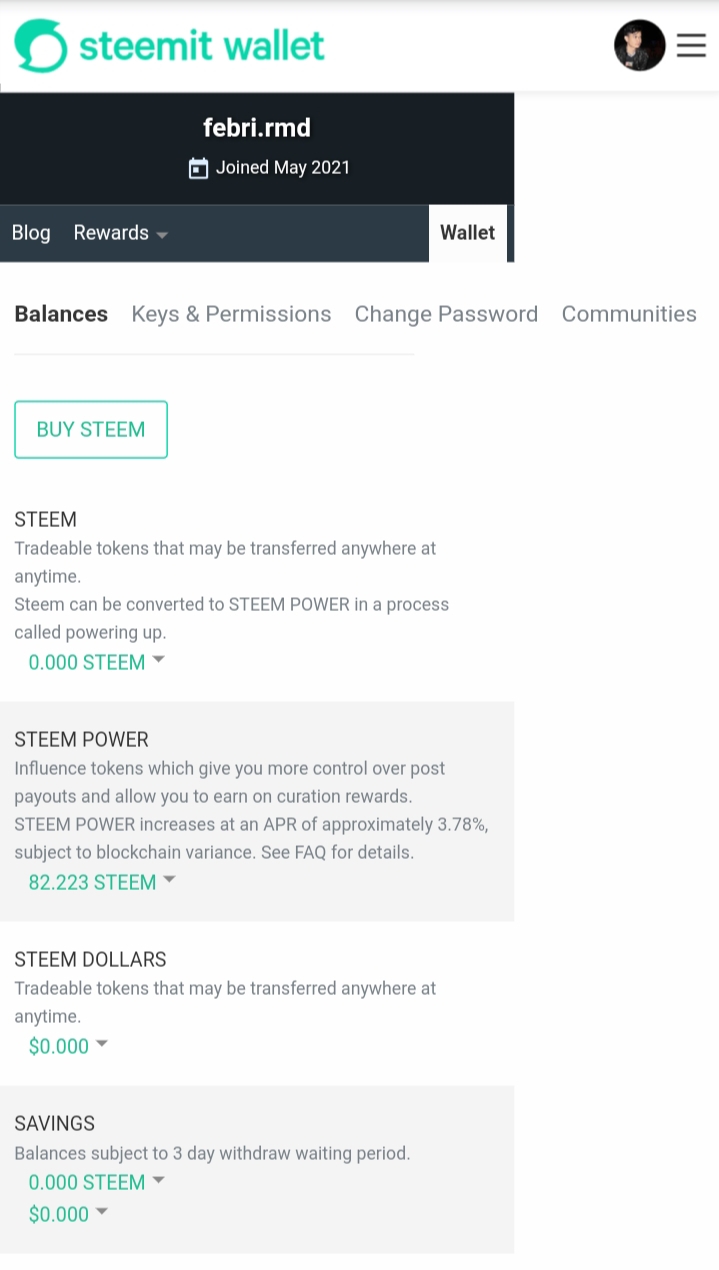Viewport: 719px width, 1270px height.
Task: Click the STEEM POWER heading
Action: tap(81, 740)
